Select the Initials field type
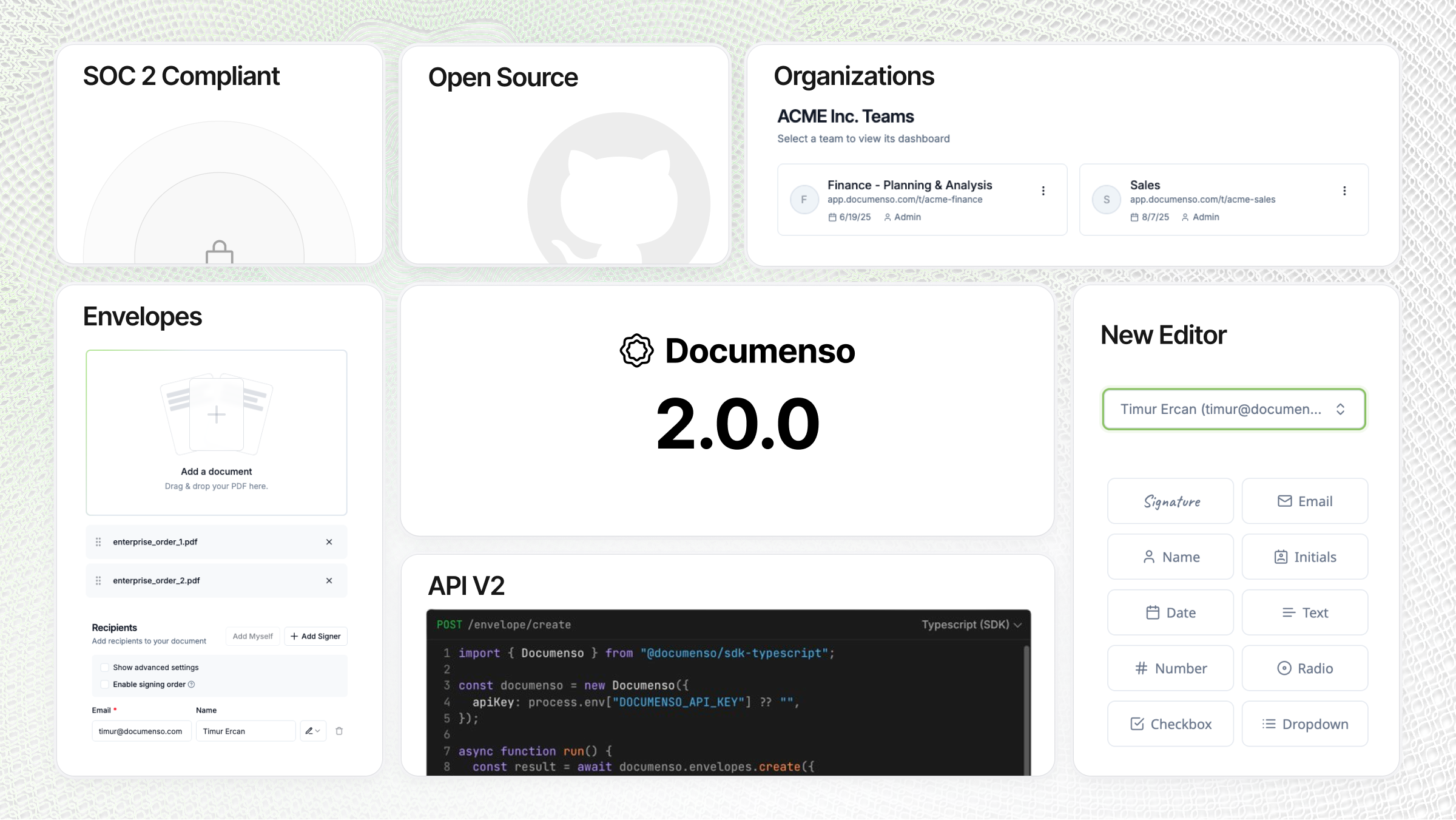This screenshot has height=820, width=1456. click(1304, 557)
